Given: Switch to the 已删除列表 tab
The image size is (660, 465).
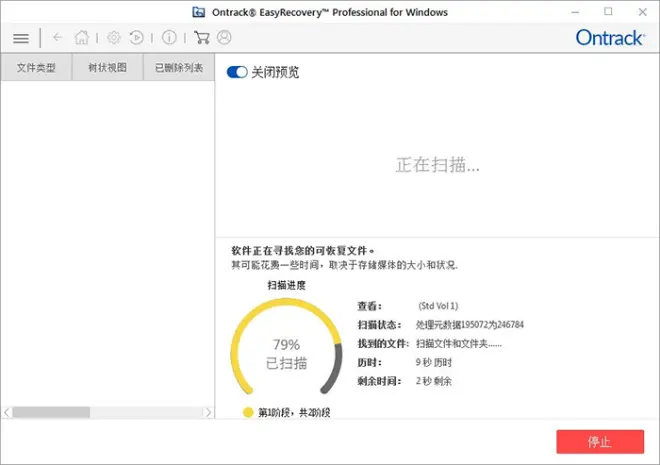Looking at the screenshot, I should [x=179, y=67].
